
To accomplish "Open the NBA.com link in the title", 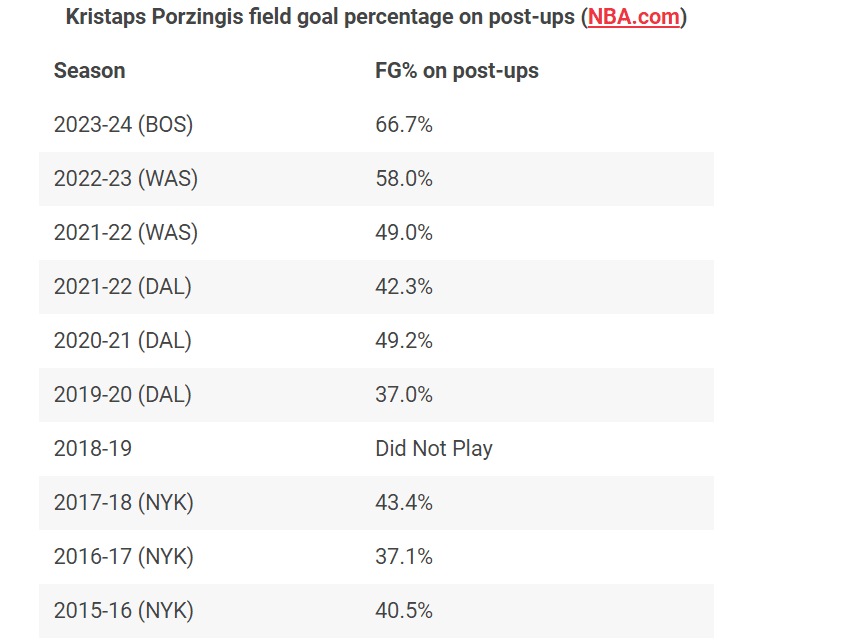I will tap(633, 17).
